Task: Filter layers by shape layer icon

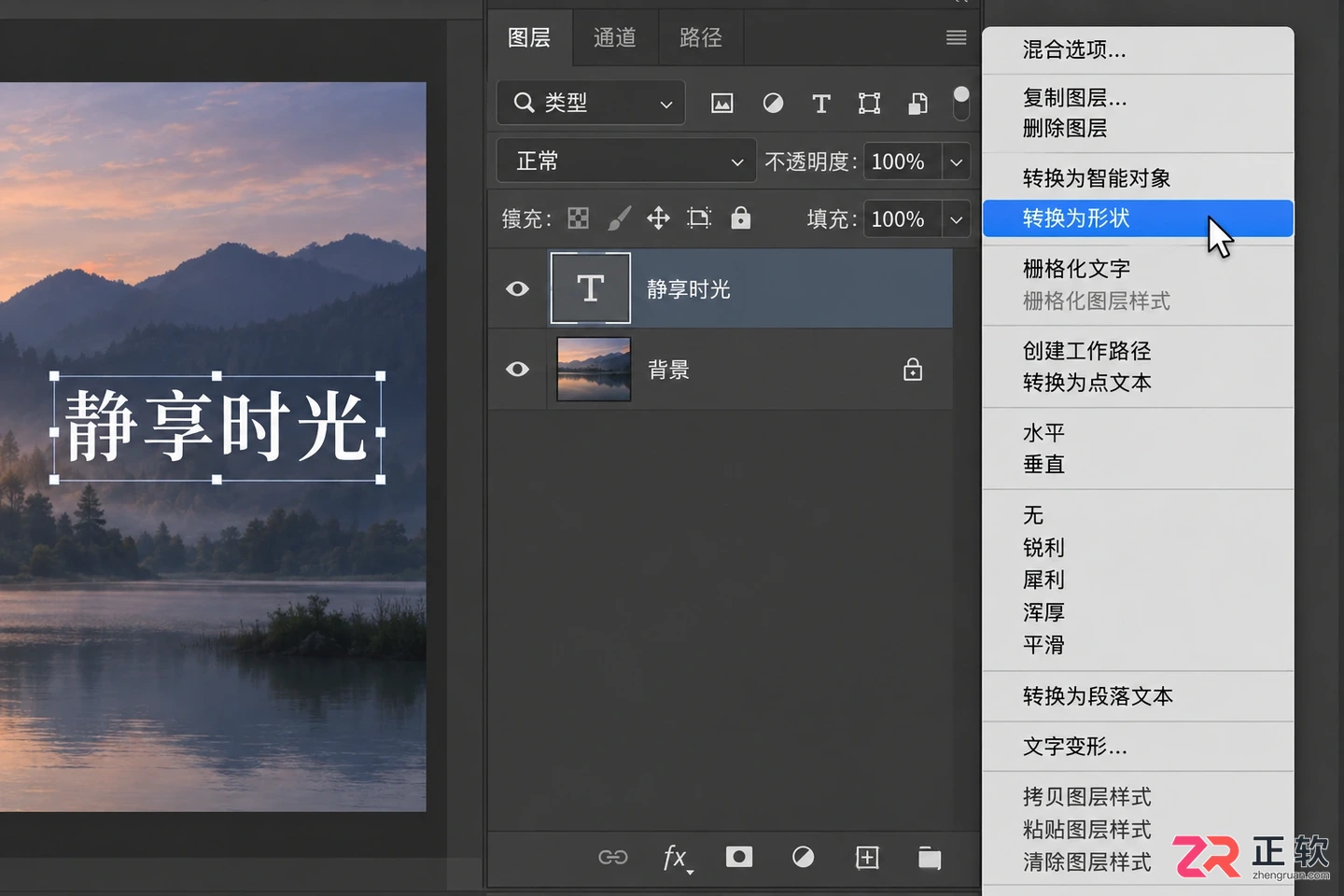Action: [x=869, y=103]
